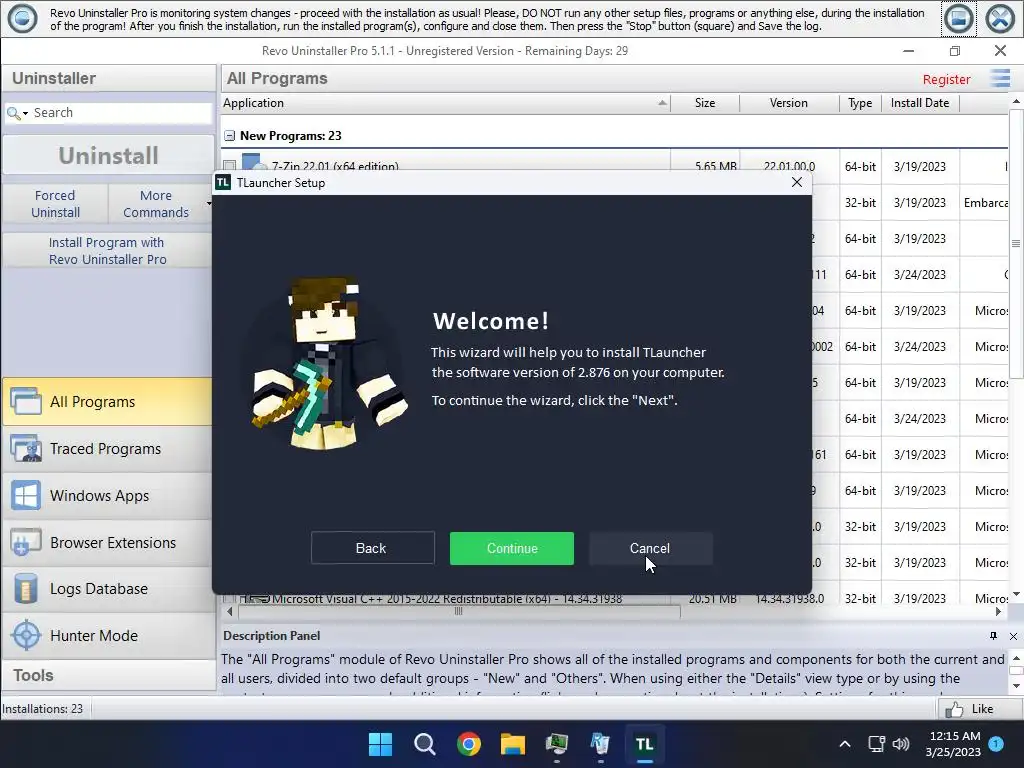1024x768 pixels.
Task: Click Install Program with Revo Uninstaller Pro
Action: point(108,251)
